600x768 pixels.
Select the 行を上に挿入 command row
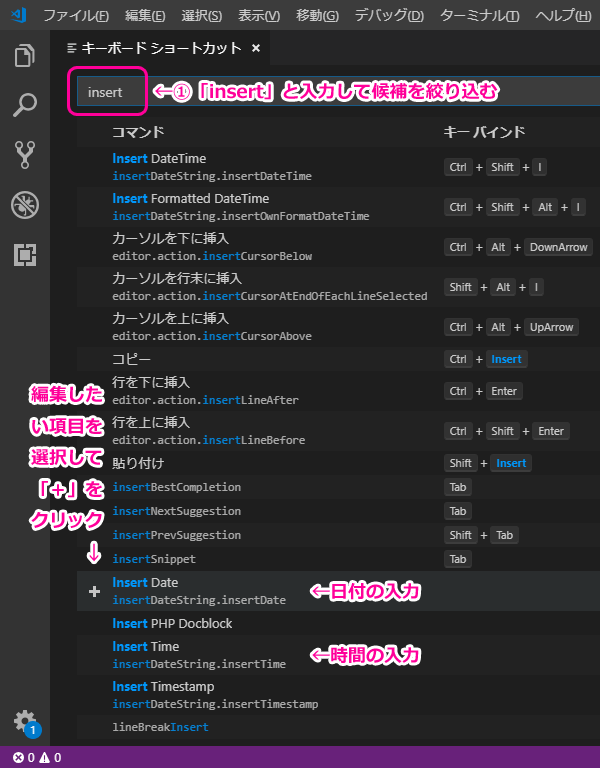click(338, 431)
